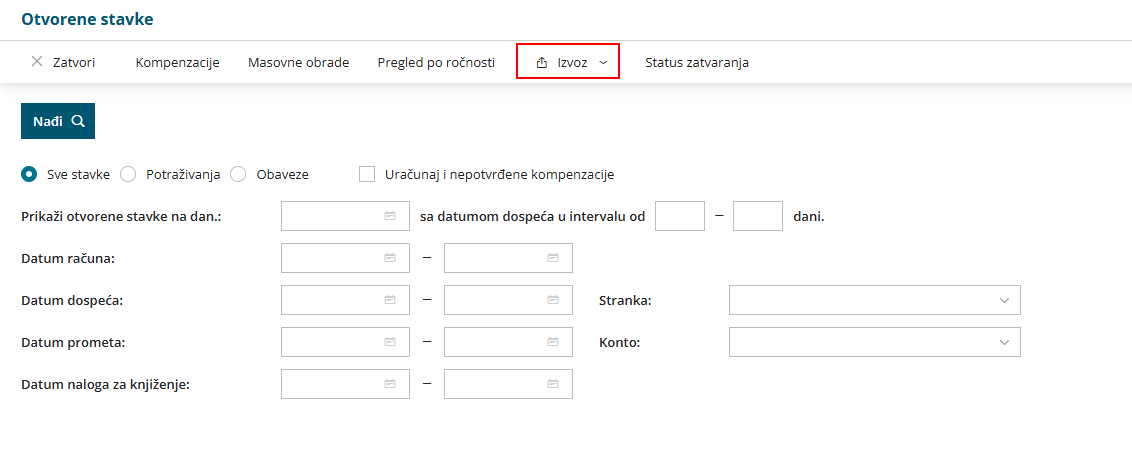1132x449 pixels.
Task: Open the calendar for the Datum dospeća start date
Action: 390,300
